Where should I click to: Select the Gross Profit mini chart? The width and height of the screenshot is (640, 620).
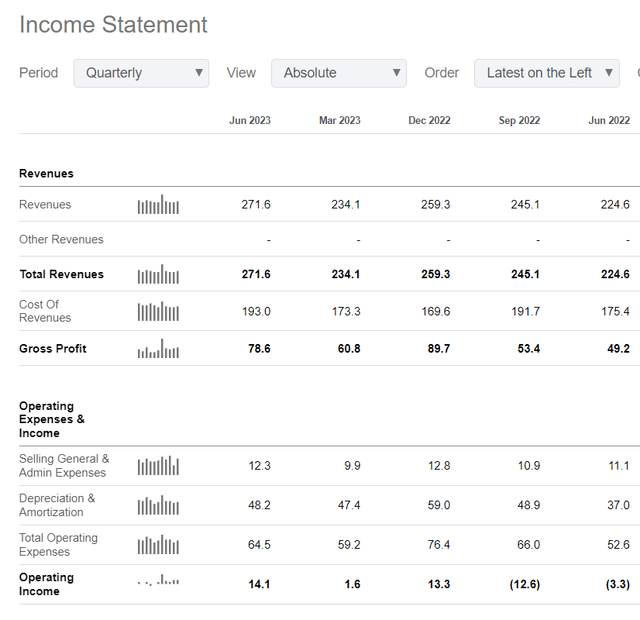coord(158,349)
